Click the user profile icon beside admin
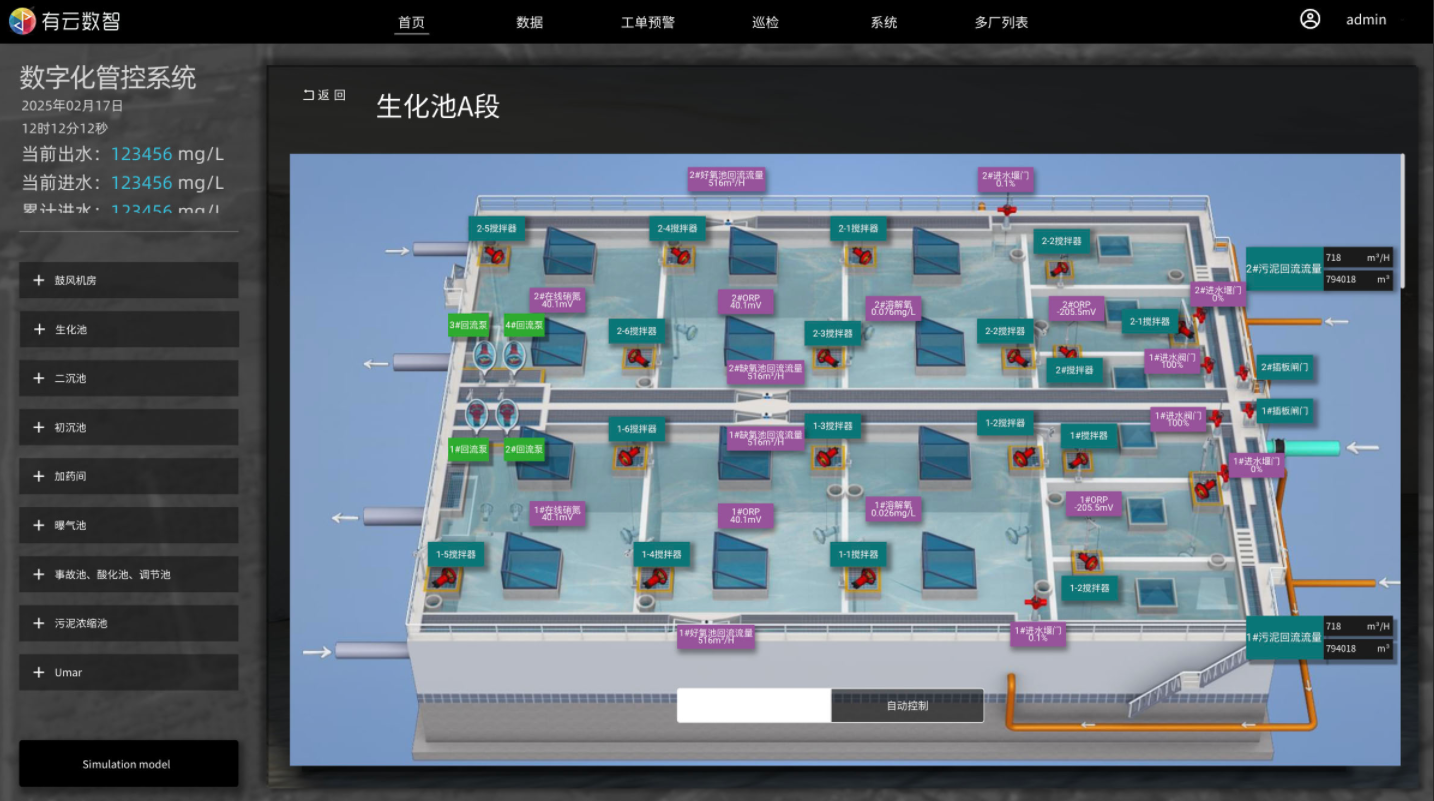The height and width of the screenshot is (801, 1434). (1310, 19)
